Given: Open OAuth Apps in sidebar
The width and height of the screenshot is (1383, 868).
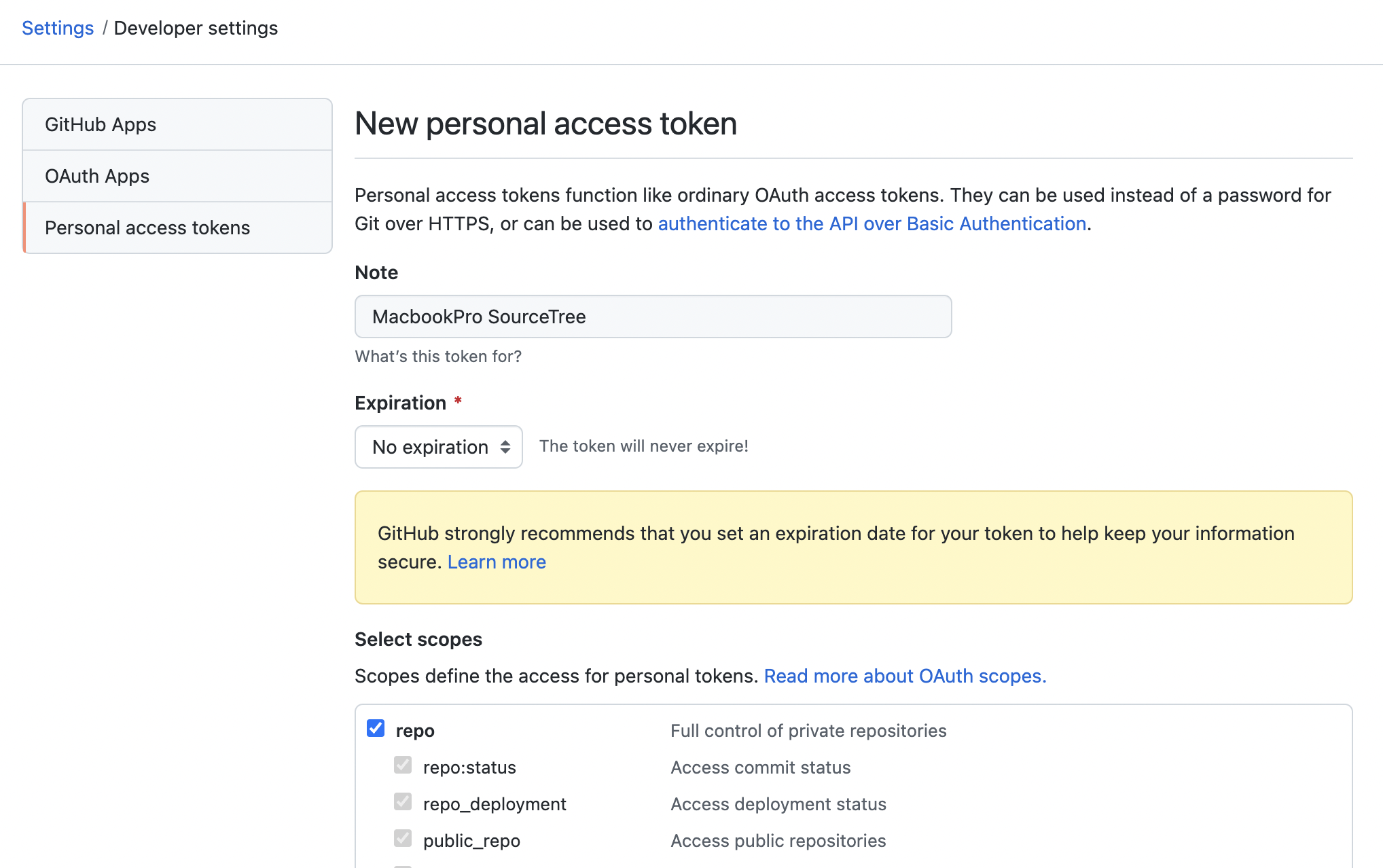Looking at the screenshot, I should coord(97,176).
